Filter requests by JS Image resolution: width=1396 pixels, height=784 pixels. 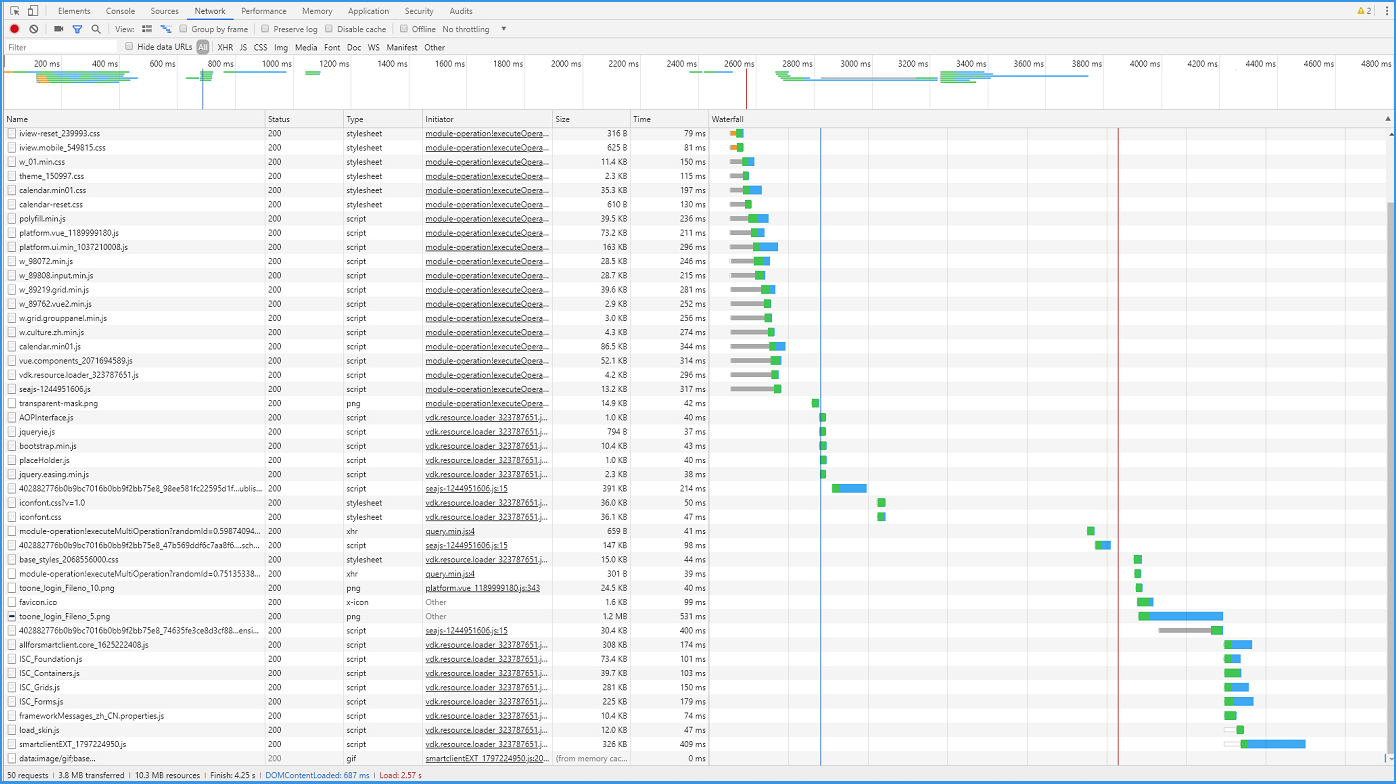[x=243, y=47]
